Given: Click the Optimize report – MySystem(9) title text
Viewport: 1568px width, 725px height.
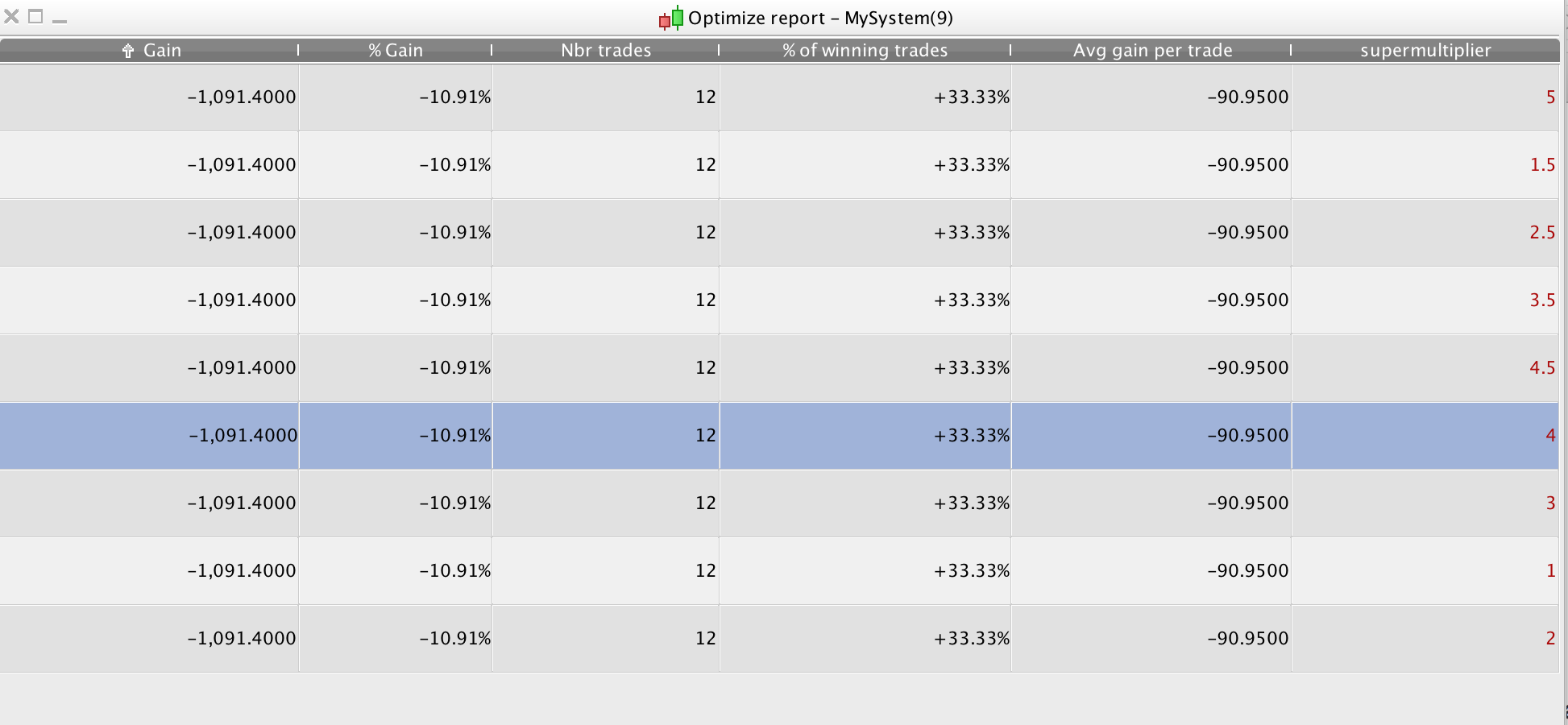Looking at the screenshot, I should click(820, 18).
